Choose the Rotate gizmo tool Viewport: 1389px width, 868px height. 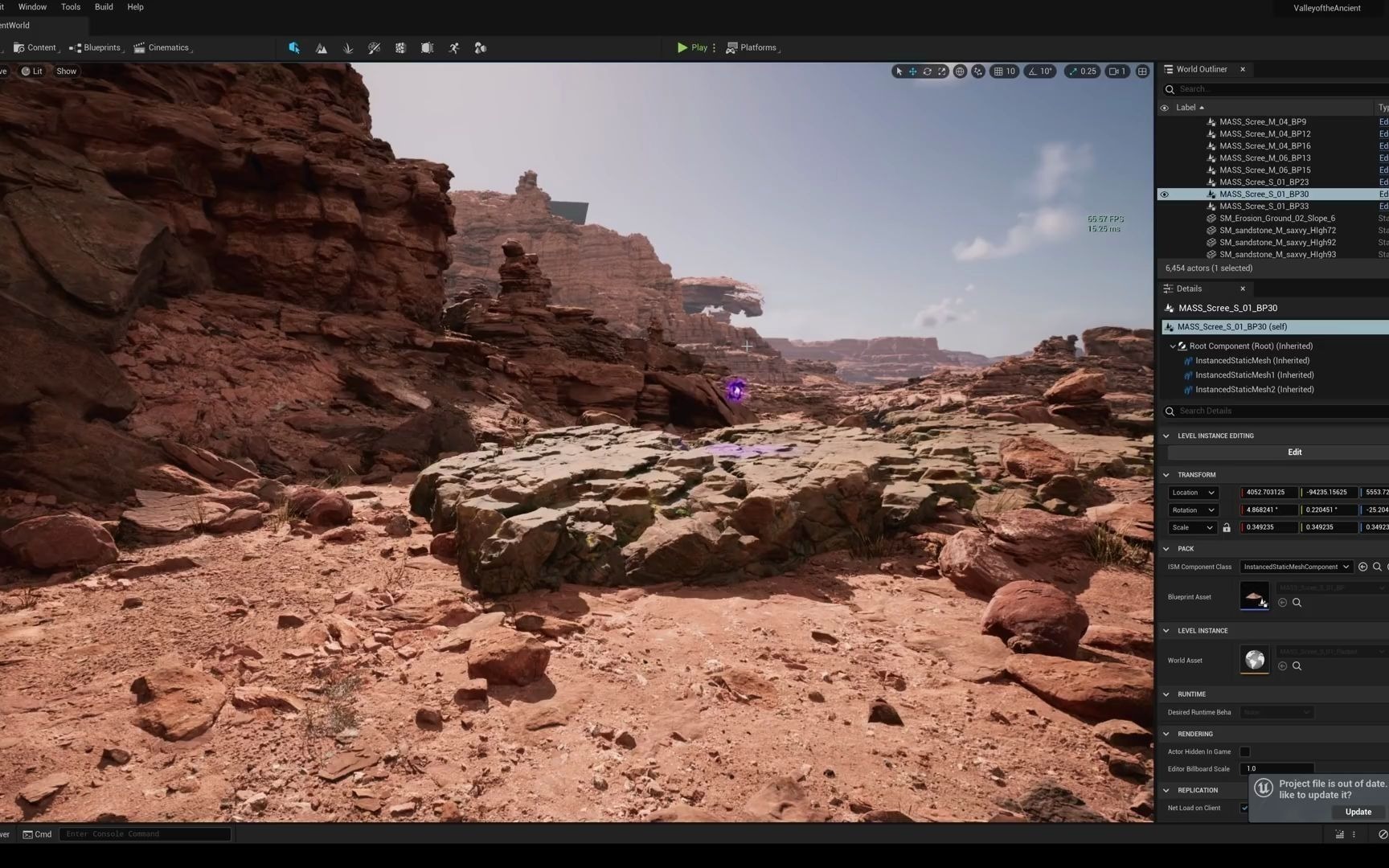(928, 72)
